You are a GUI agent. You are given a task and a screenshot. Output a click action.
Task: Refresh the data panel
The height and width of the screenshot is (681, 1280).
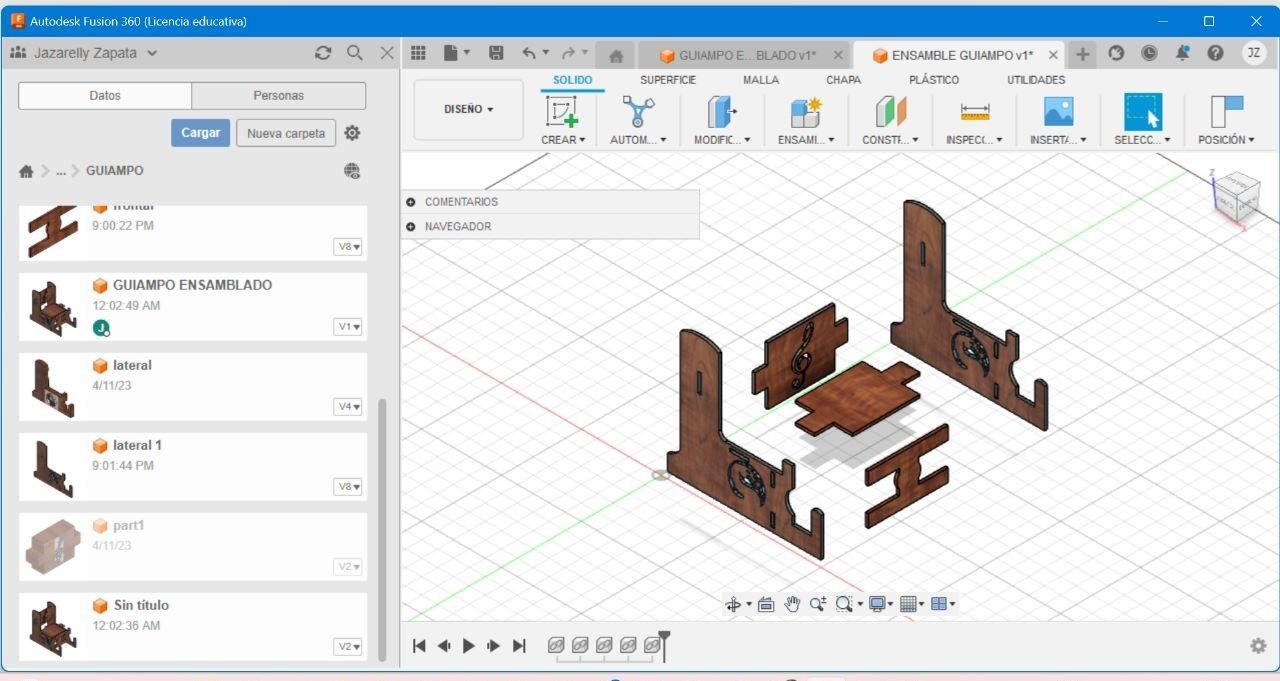[323, 53]
